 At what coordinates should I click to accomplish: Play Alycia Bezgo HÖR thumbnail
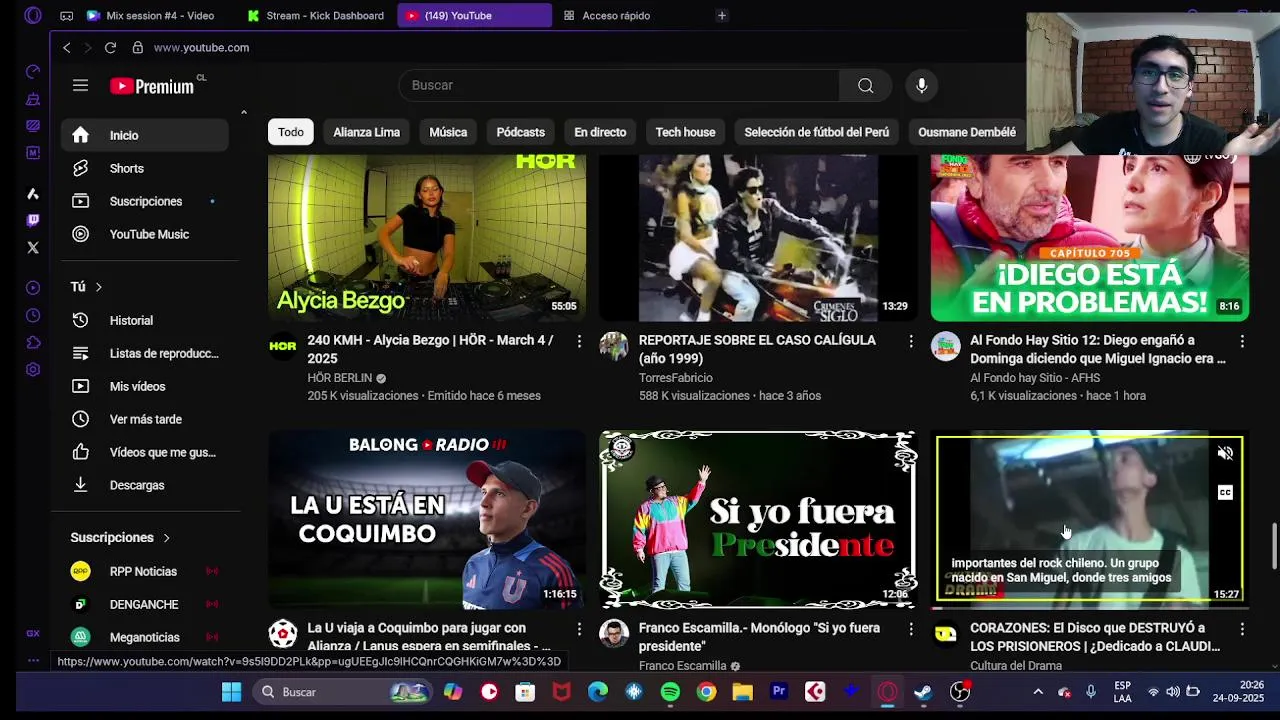[x=427, y=237]
